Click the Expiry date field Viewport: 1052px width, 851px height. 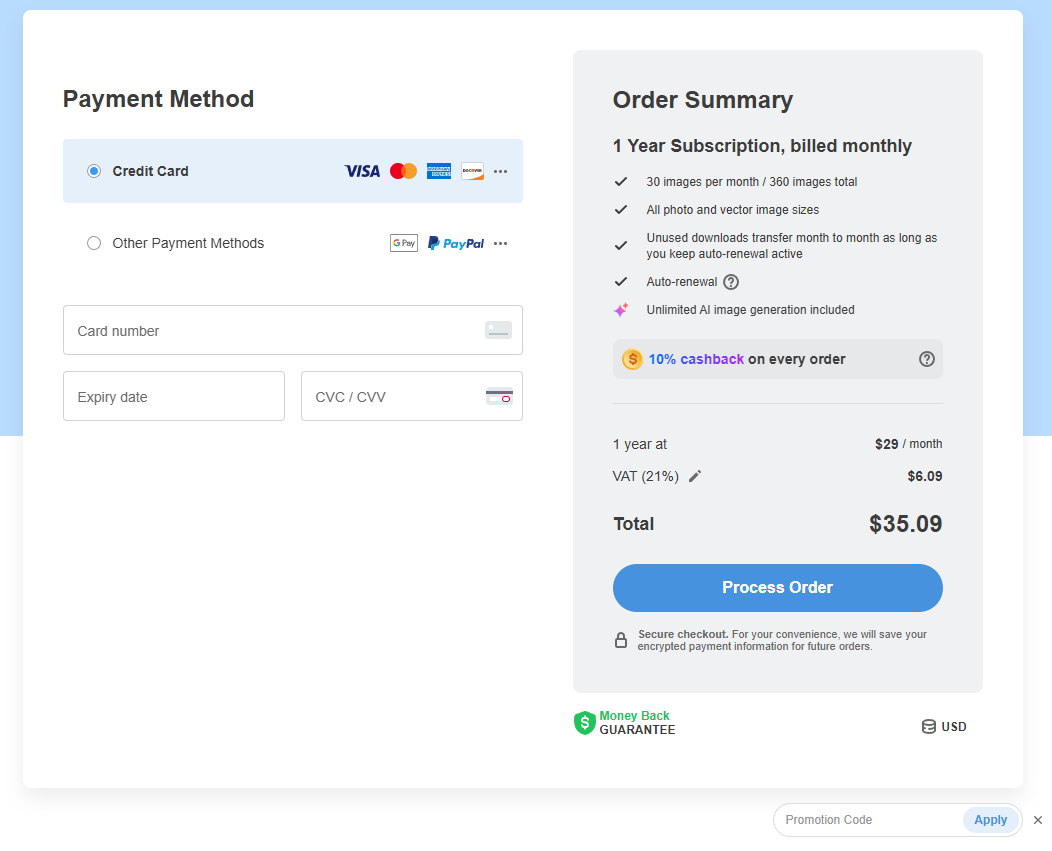click(174, 397)
